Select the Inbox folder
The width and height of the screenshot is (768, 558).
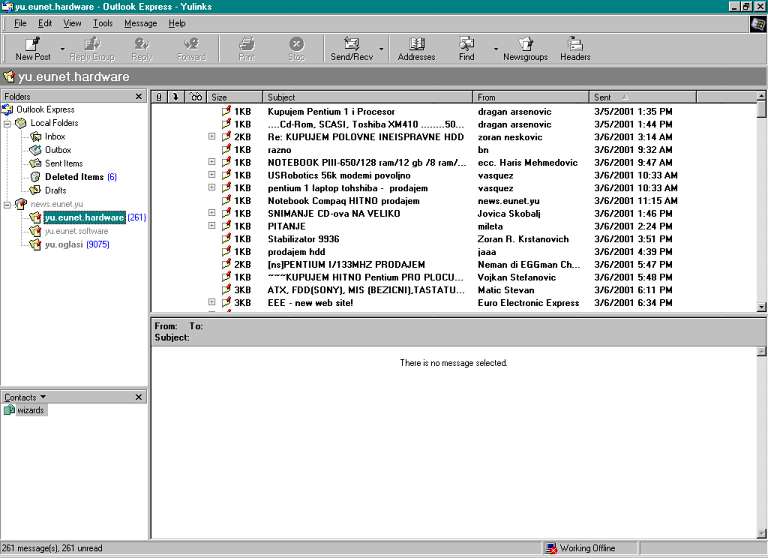pos(54,136)
